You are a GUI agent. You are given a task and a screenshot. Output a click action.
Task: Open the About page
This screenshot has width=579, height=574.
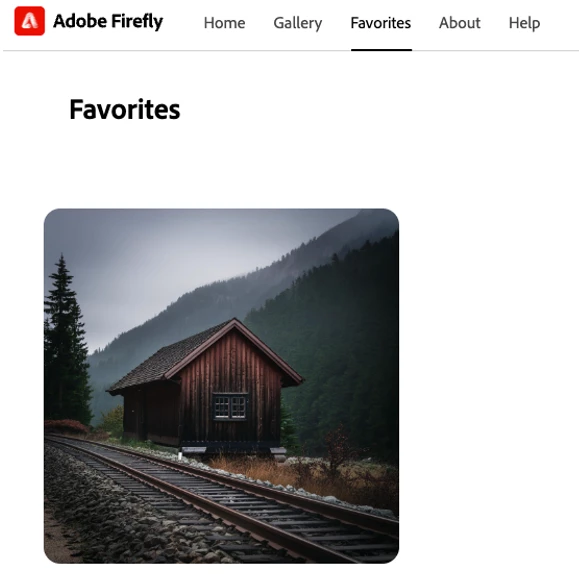pos(460,23)
